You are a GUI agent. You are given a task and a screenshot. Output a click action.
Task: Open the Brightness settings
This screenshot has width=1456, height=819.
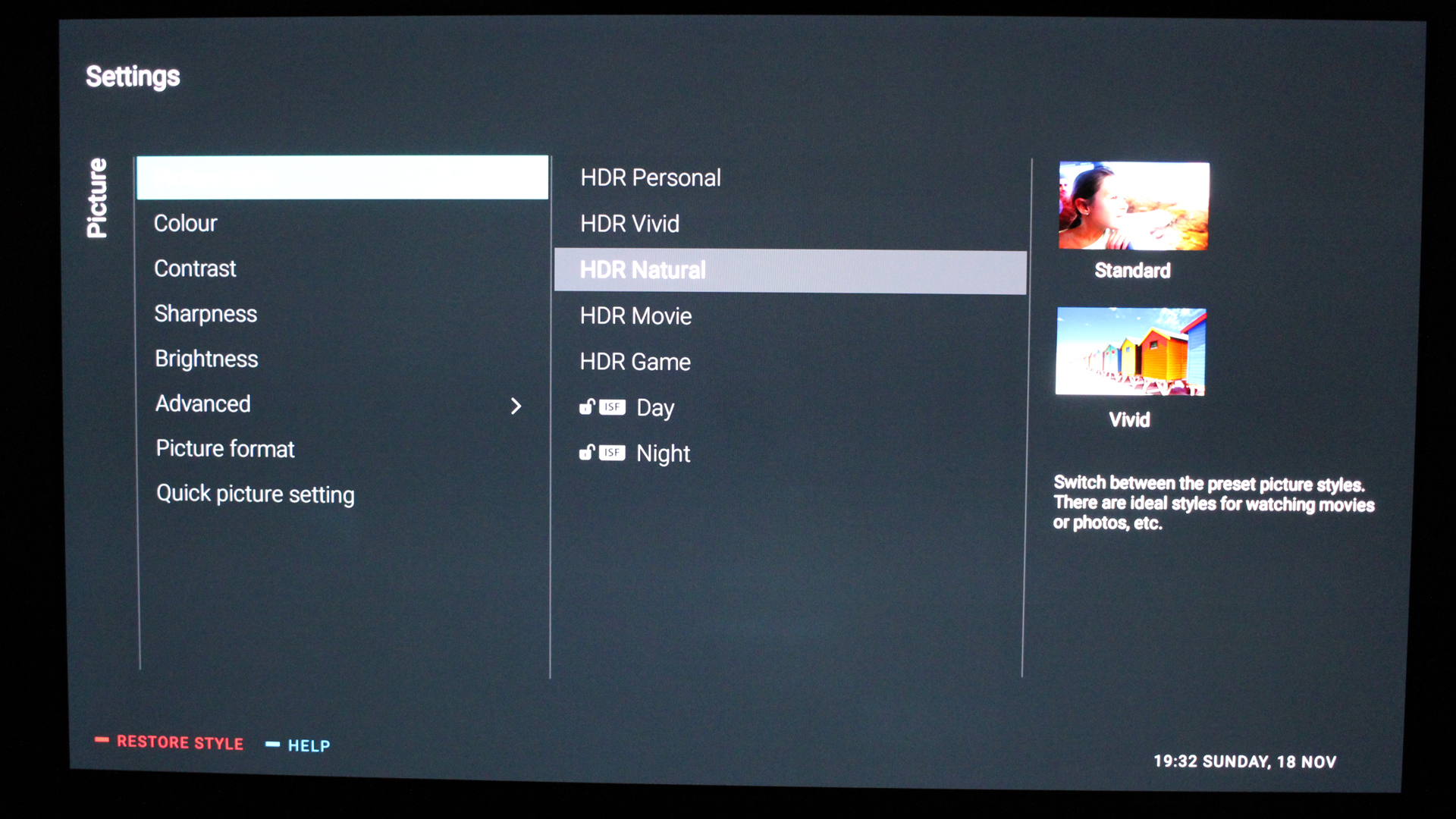[x=203, y=358]
